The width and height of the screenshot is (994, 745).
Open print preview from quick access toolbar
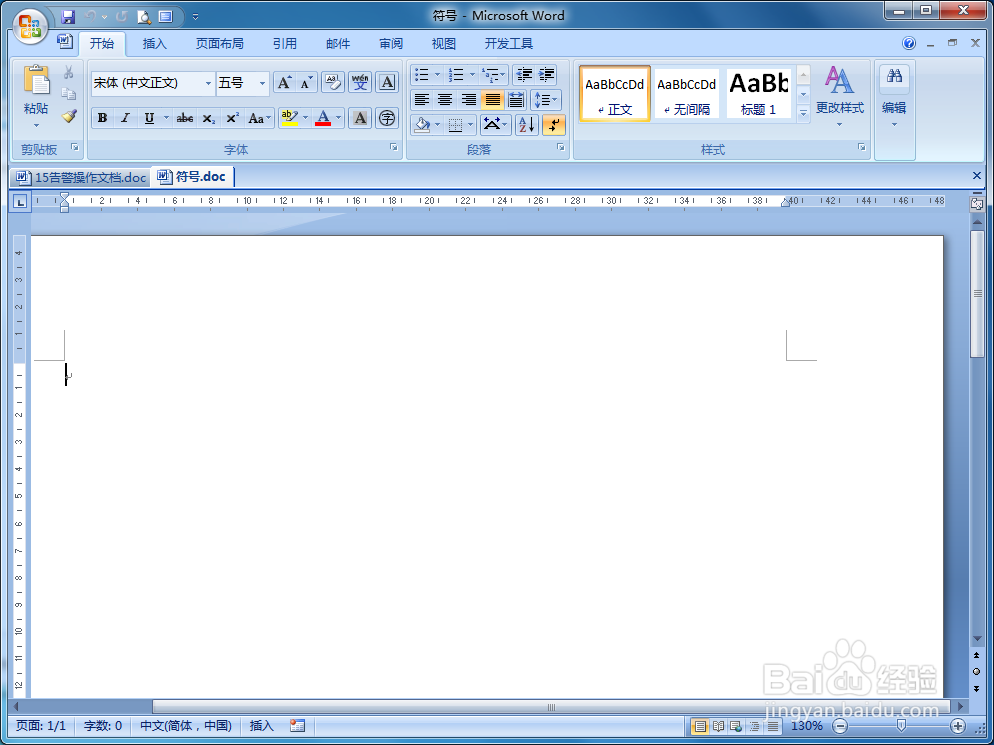click(x=144, y=16)
